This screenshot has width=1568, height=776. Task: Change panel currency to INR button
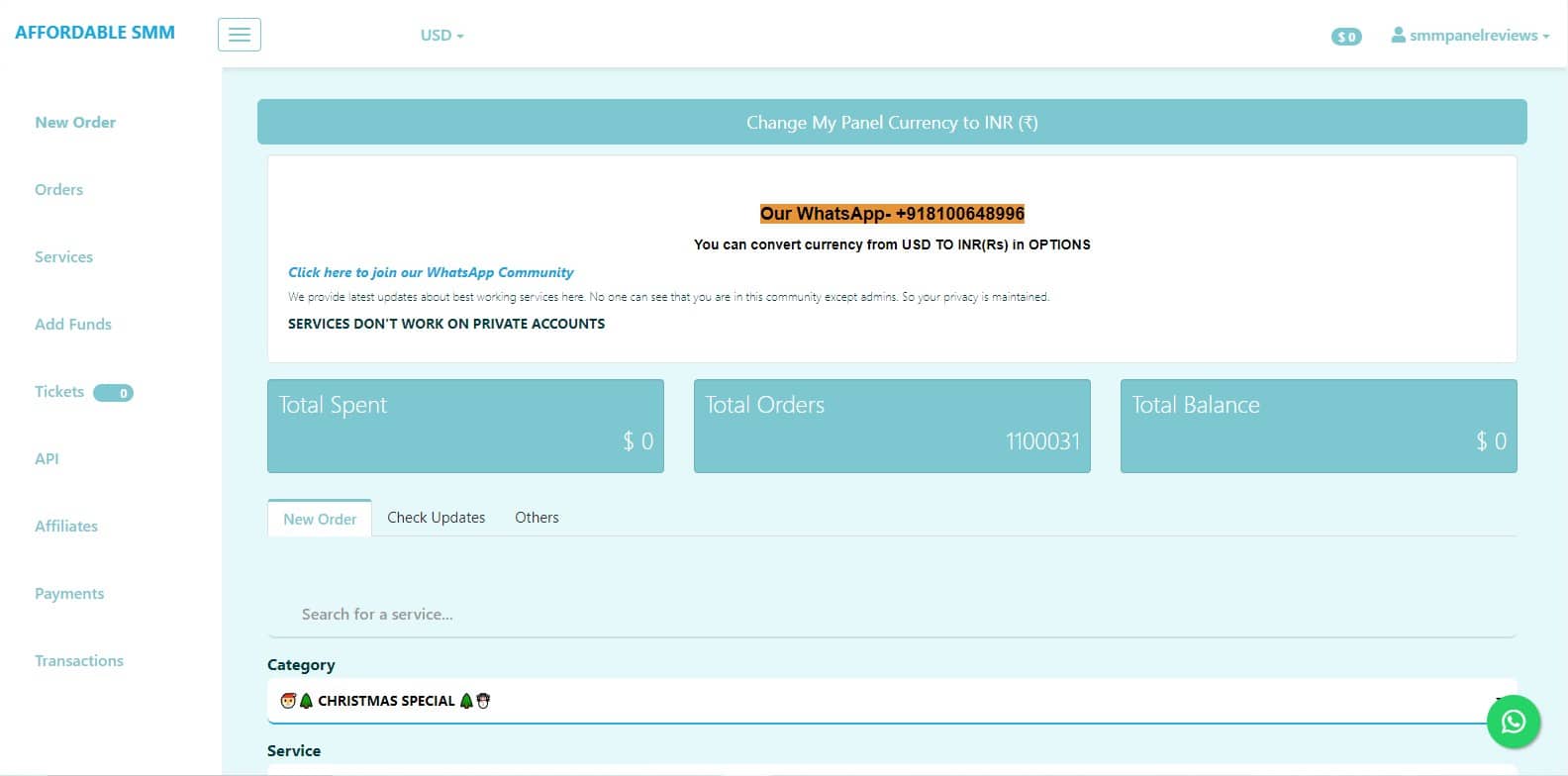point(891,123)
